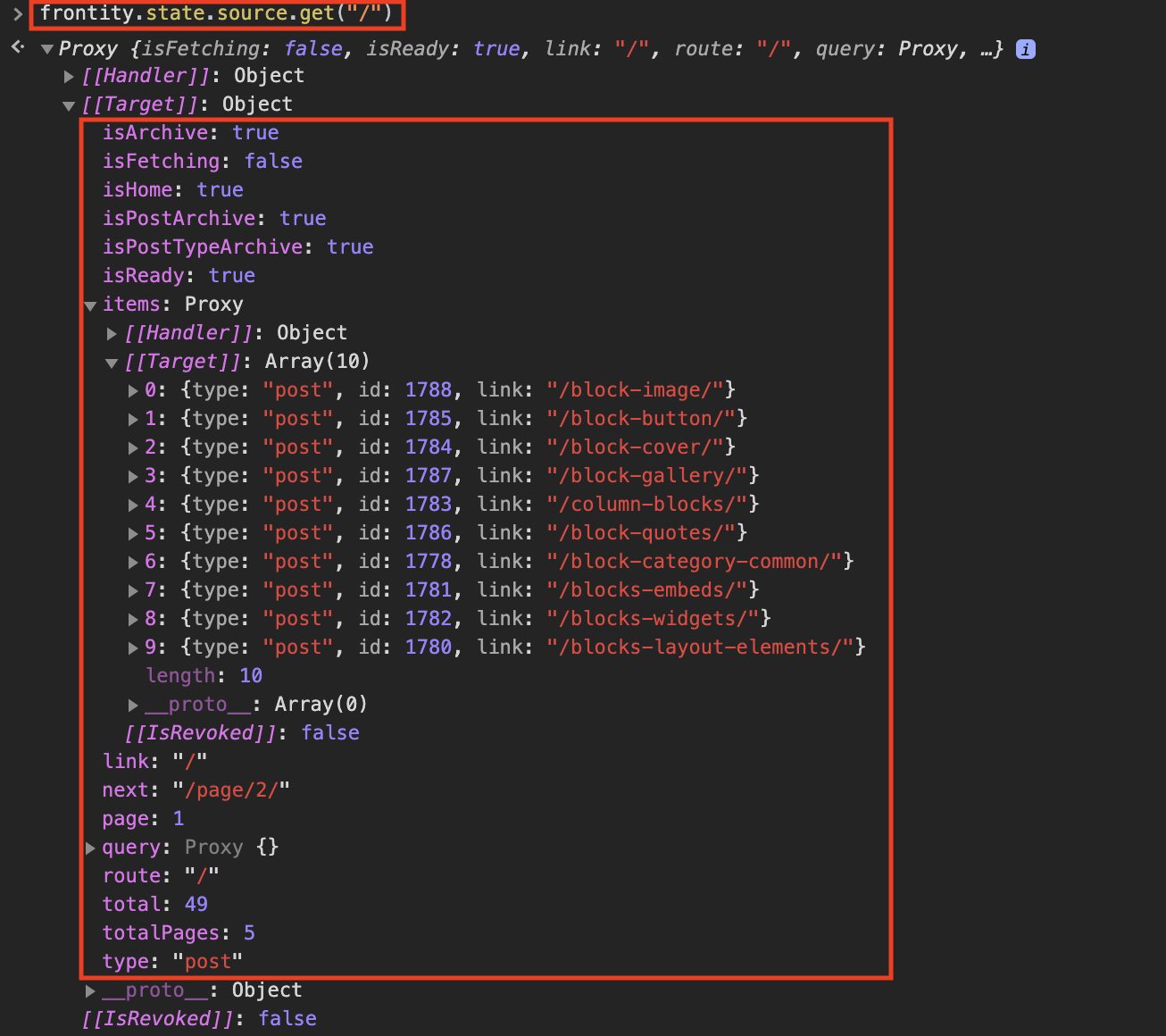Select the inner [[IsRevoked]]: false under items

click(242, 732)
